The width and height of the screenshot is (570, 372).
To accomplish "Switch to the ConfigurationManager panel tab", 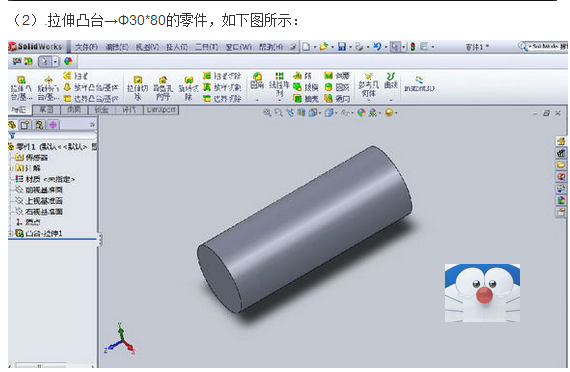I will pos(39,125).
